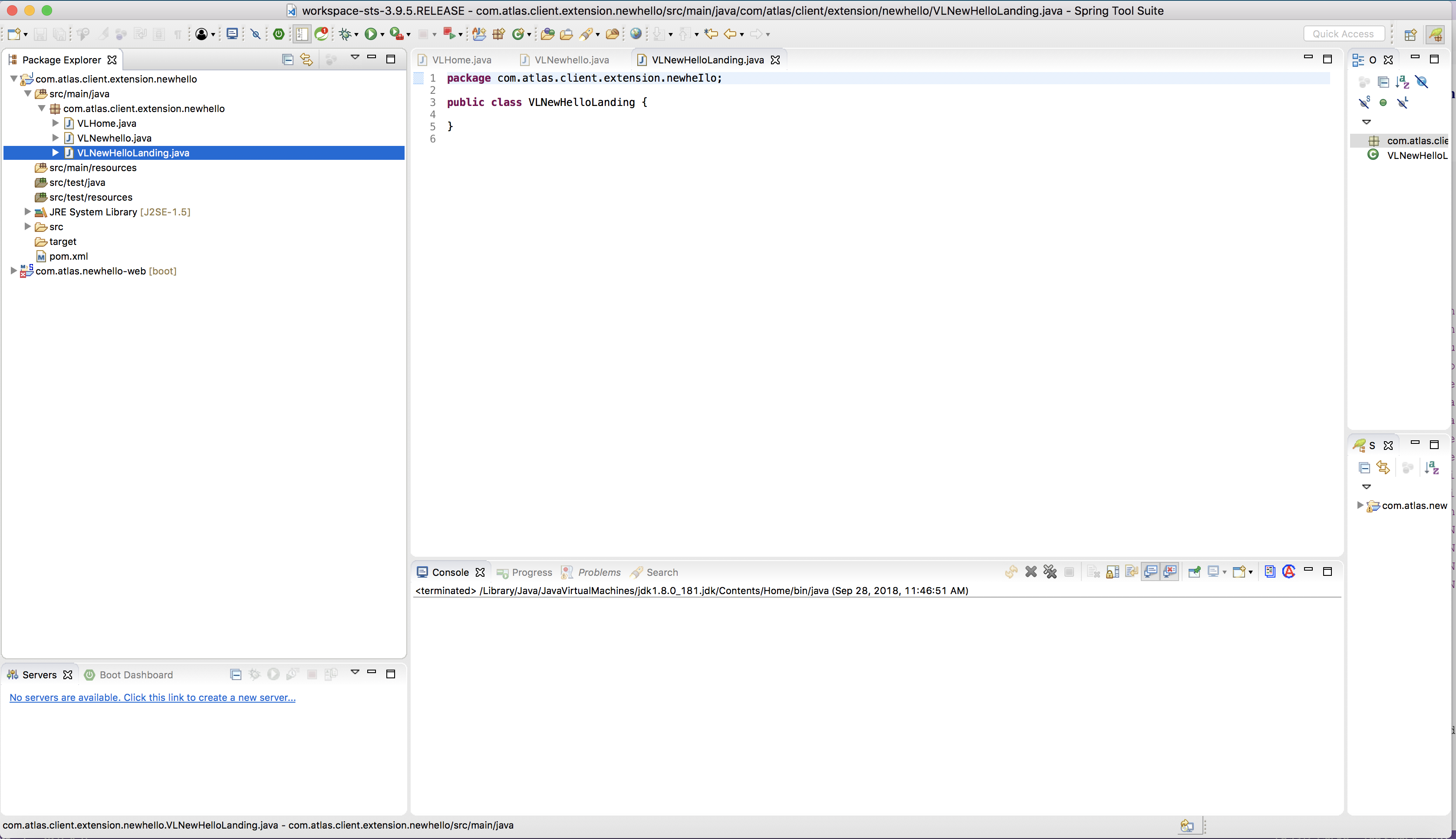Click the Relaunch and debug red square icon
Screen dimensions: 1456x839
coord(449,34)
